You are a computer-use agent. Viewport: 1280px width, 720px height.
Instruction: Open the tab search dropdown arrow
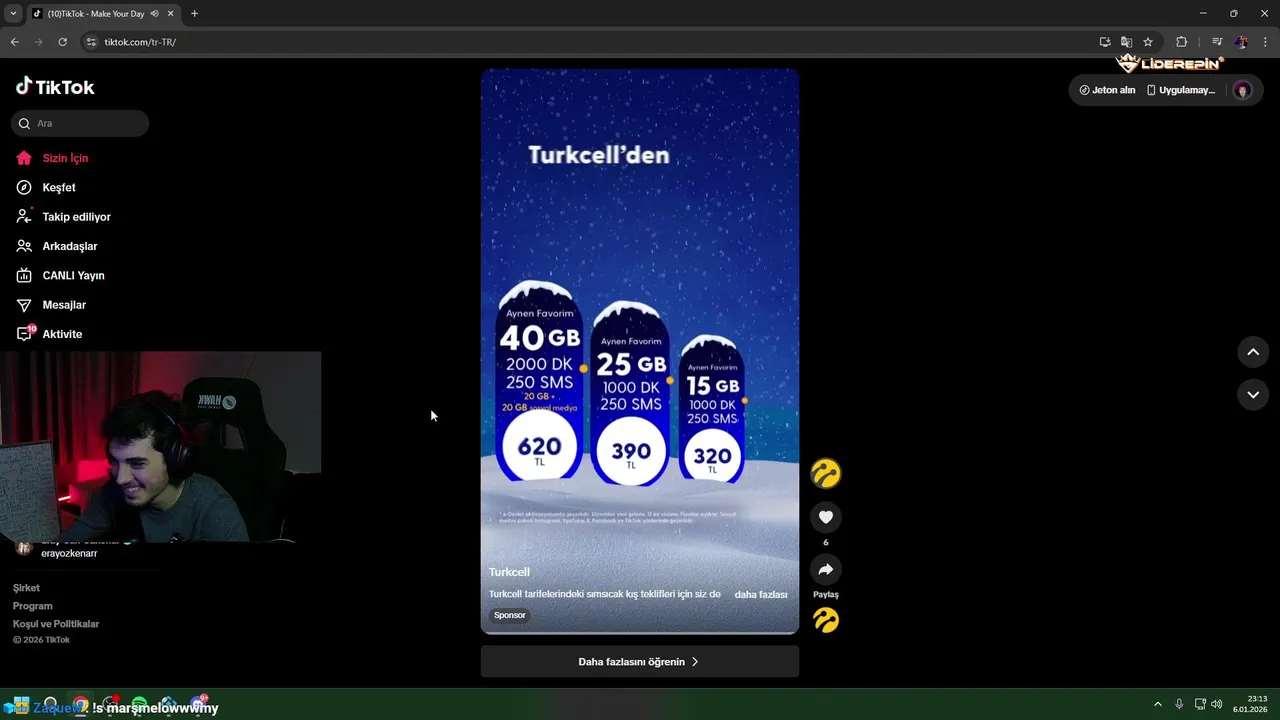[x=13, y=14]
